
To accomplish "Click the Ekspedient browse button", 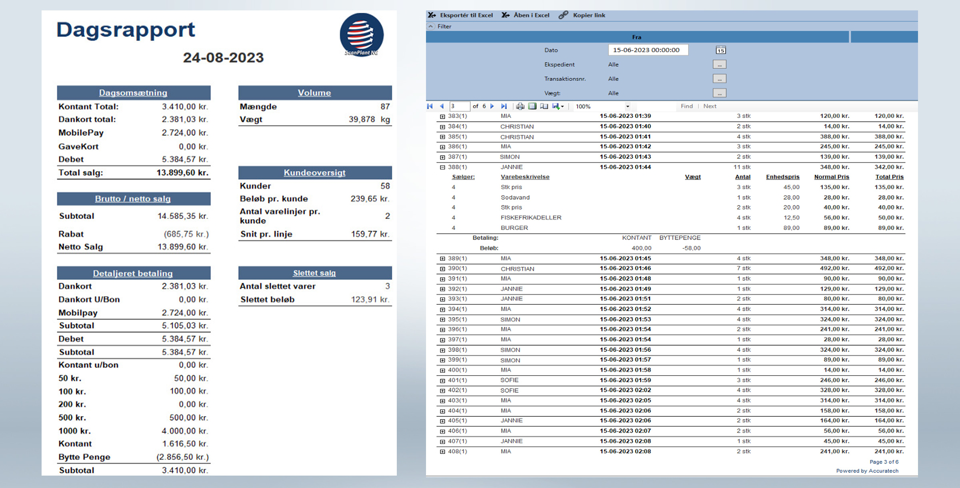I will 719,64.
